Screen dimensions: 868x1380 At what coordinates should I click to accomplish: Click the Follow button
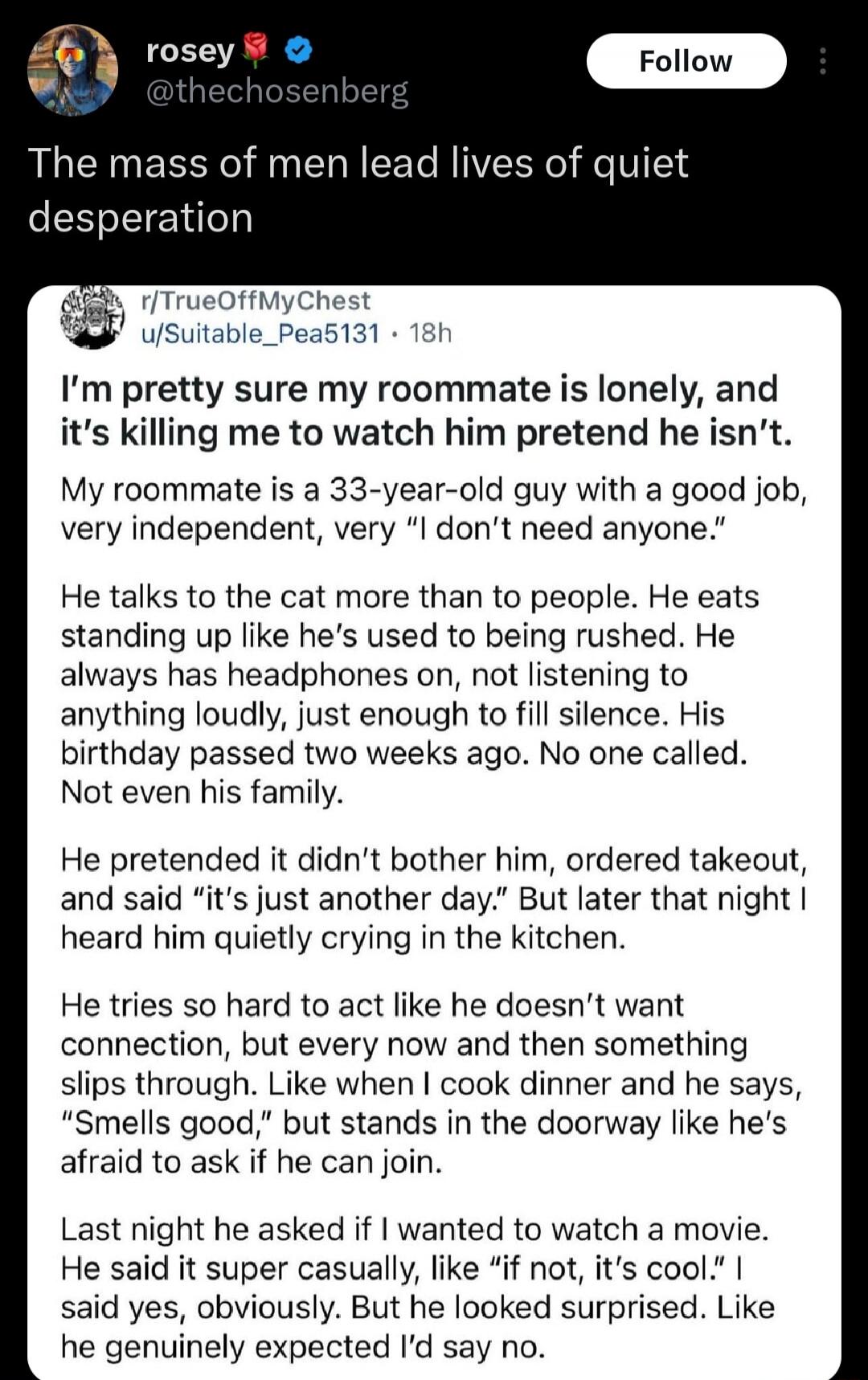[x=687, y=60]
